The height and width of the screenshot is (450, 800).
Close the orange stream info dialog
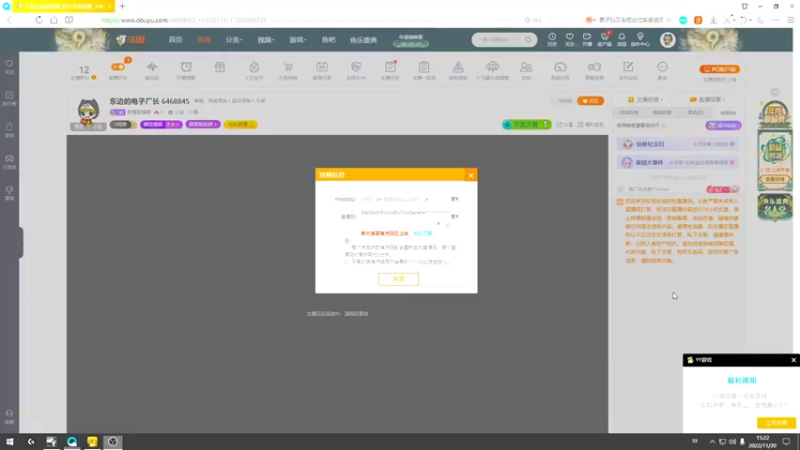[x=470, y=175]
